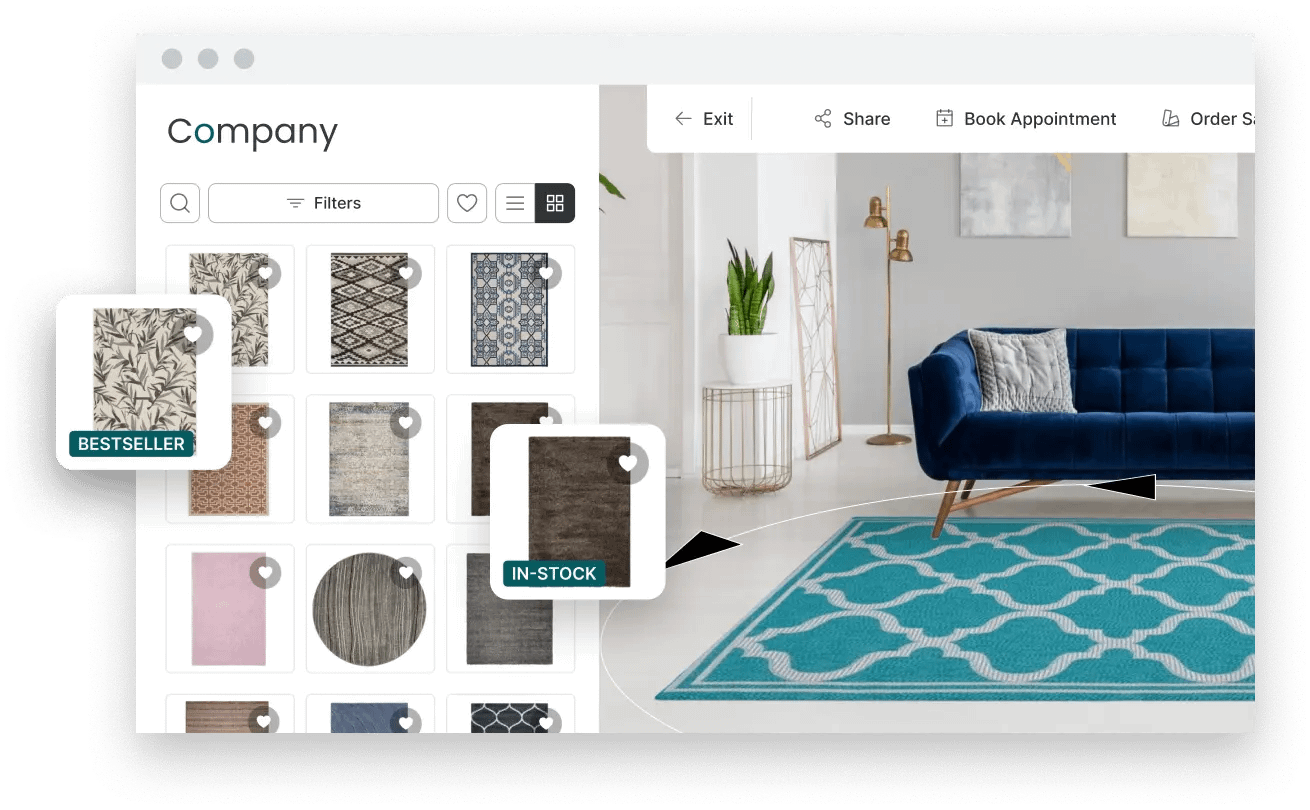
Task: Favorite the pink rug
Action: (x=265, y=573)
